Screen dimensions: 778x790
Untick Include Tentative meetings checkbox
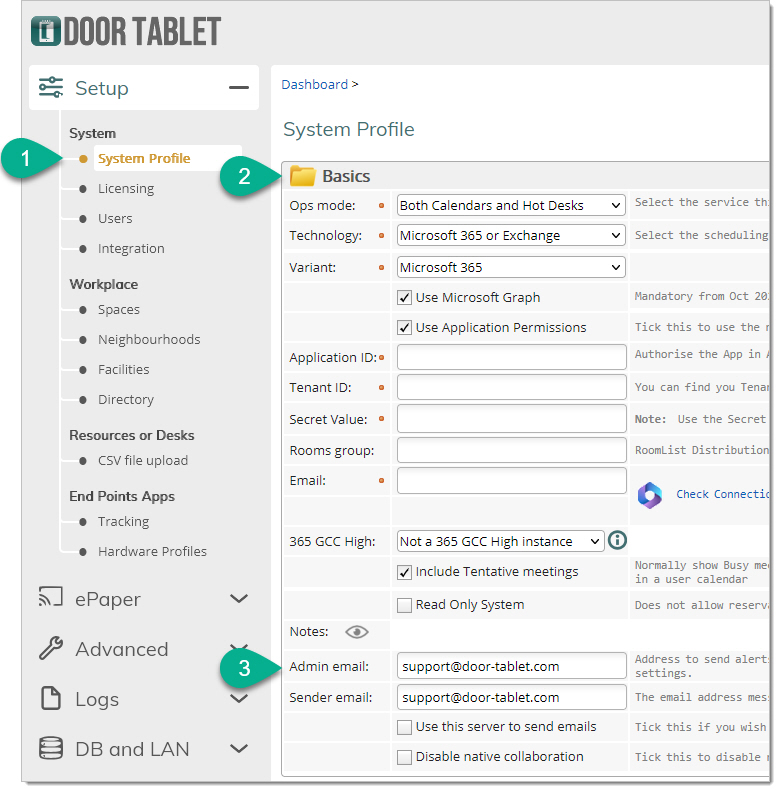pos(404,573)
